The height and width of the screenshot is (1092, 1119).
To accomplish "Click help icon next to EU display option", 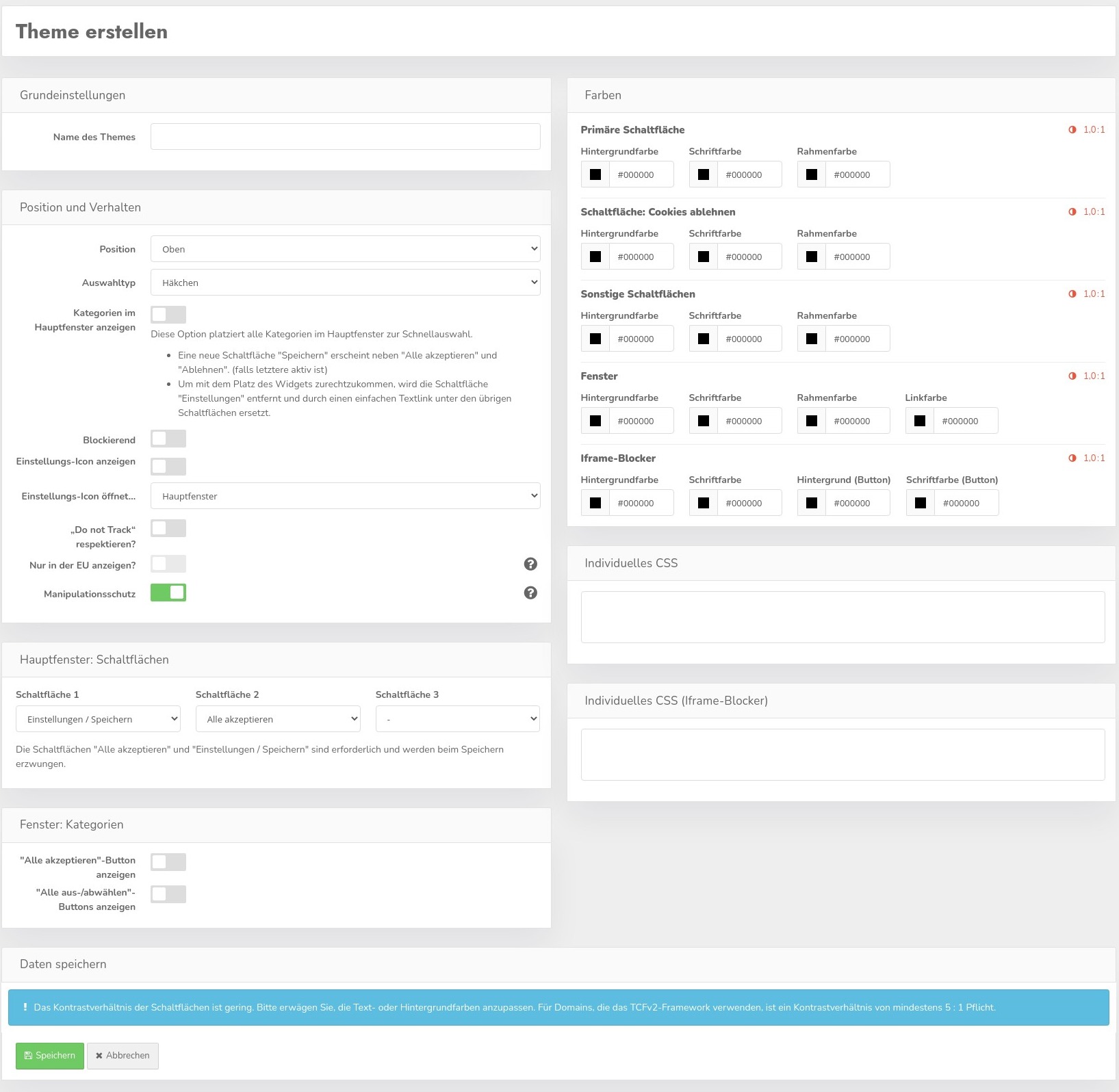I will click(x=530, y=564).
